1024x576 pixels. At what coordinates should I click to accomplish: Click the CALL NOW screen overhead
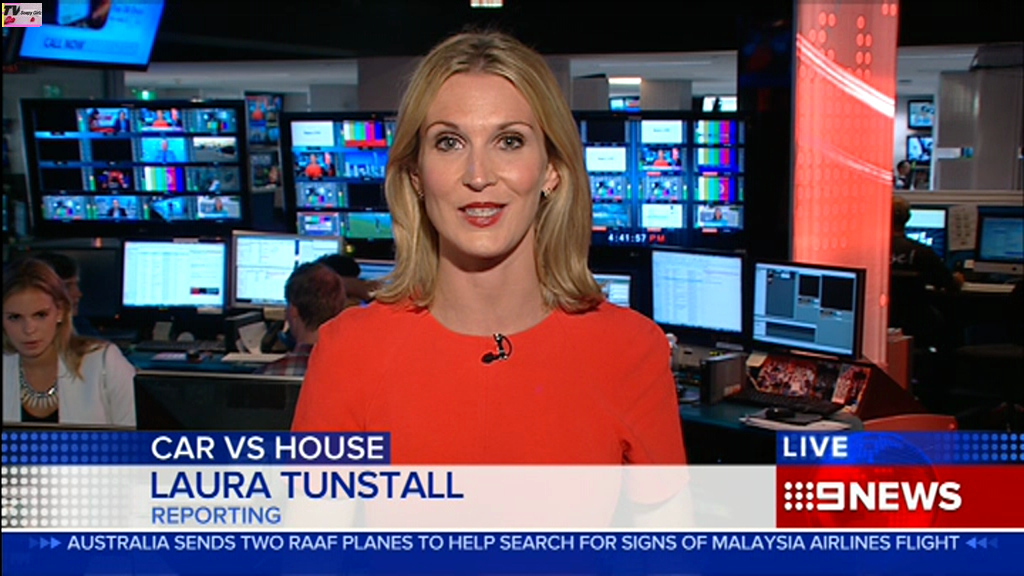92,30
